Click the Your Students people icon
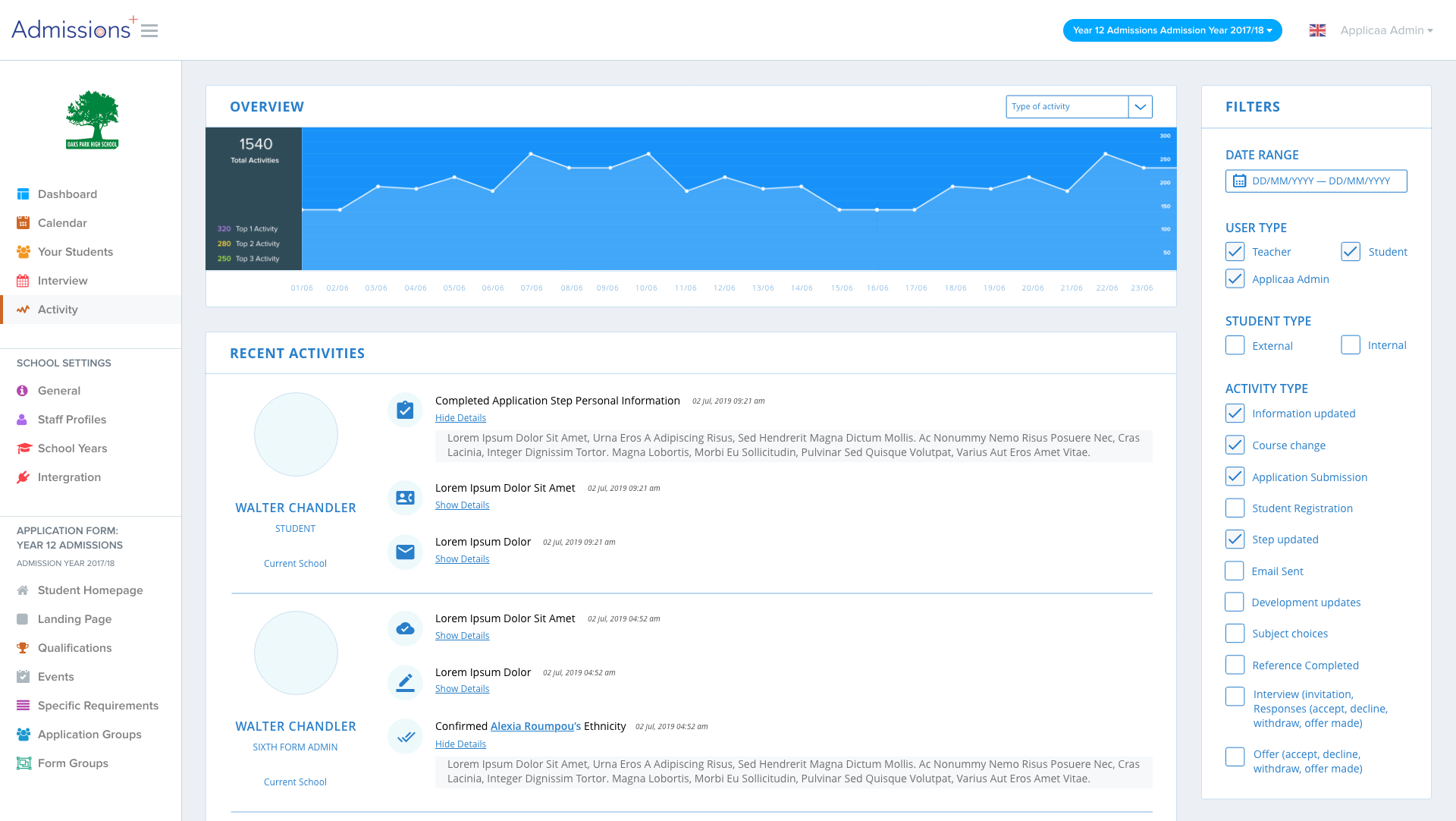 point(24,252)
